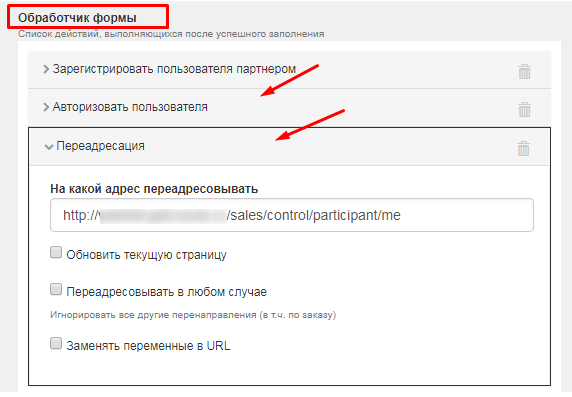
Task: Expand the "Авторизовать пользователя" chevron arrow
Action: click(x=46, y=107)
